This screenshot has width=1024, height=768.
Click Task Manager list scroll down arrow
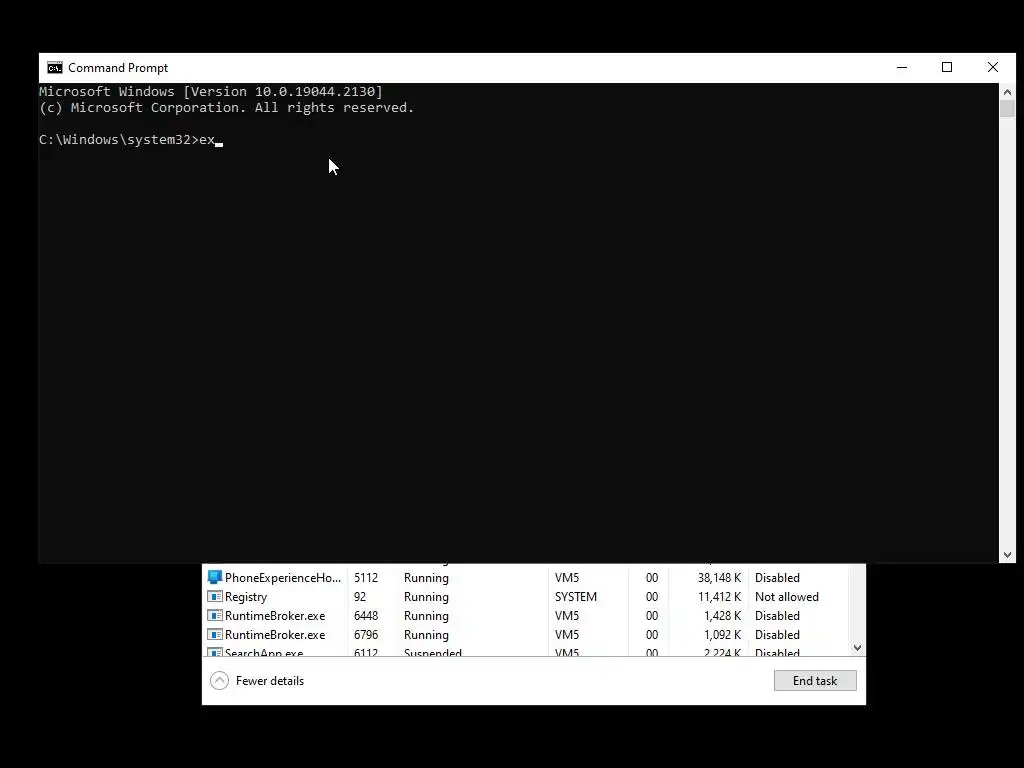point(857,647)
